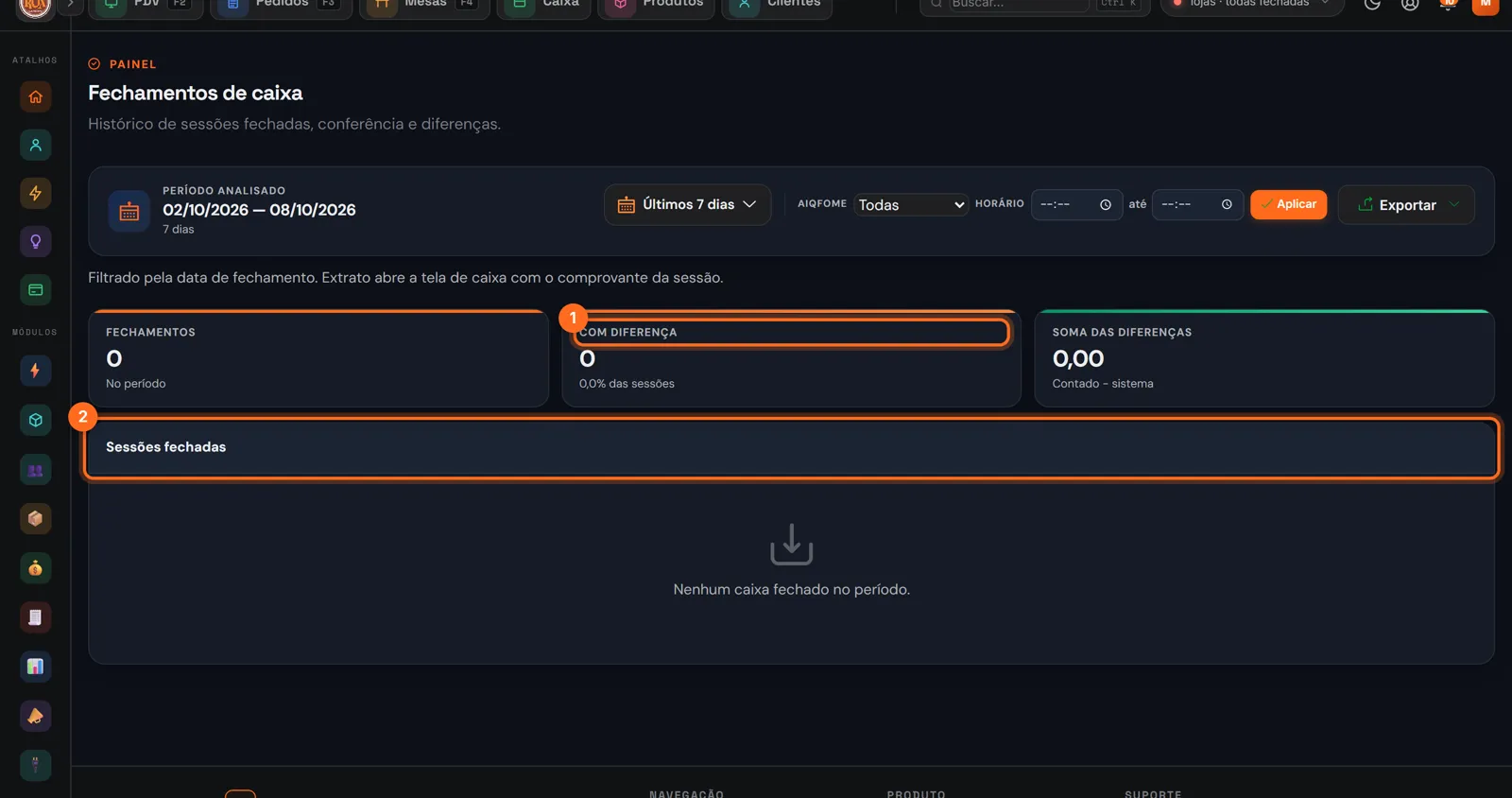Click the Aplicar button
Screen dimensions: 1512x798
[x=1289, y=204]
